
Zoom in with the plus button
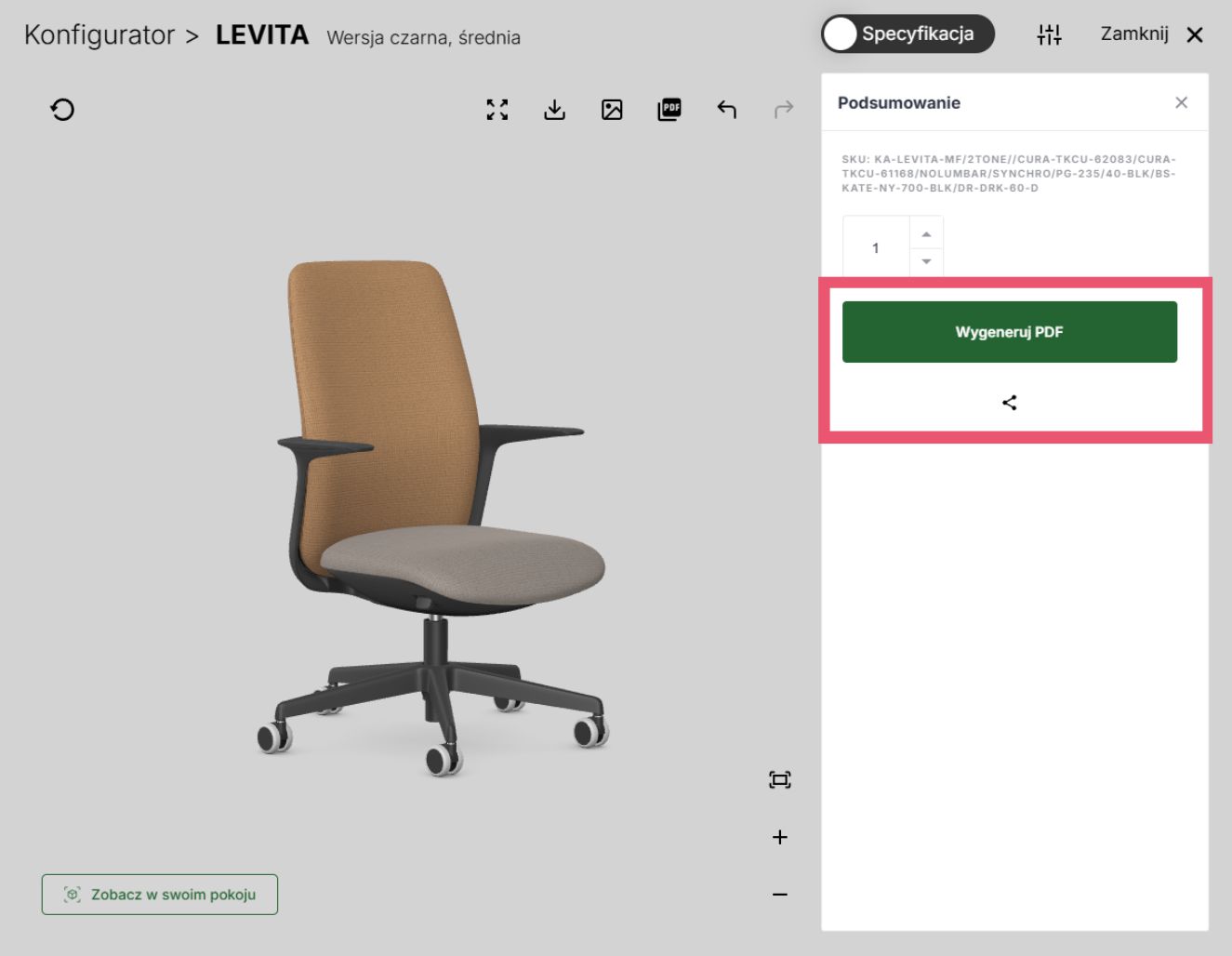point(780,837)
